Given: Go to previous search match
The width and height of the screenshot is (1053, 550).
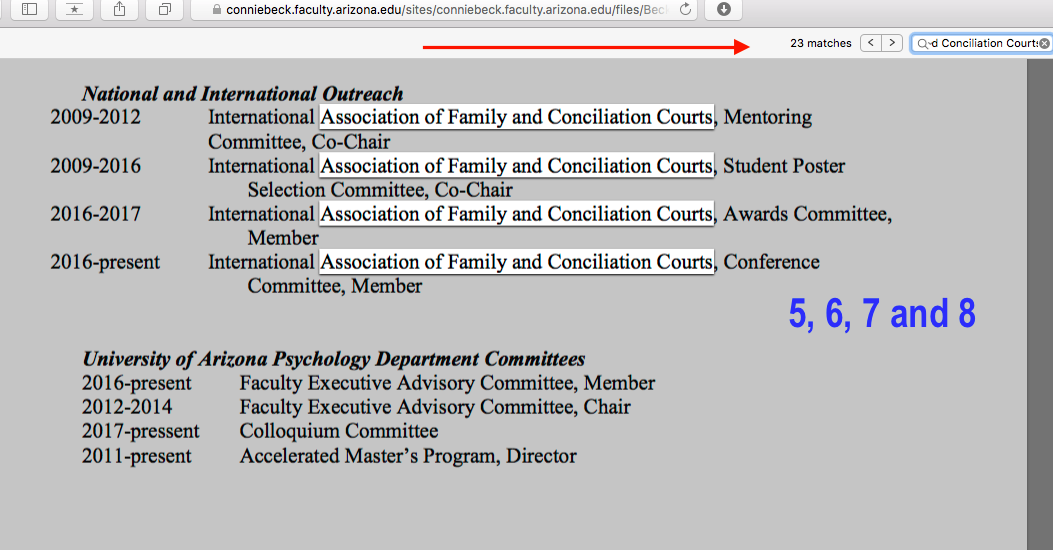Looking at the screenshot, I should (870, 43).
